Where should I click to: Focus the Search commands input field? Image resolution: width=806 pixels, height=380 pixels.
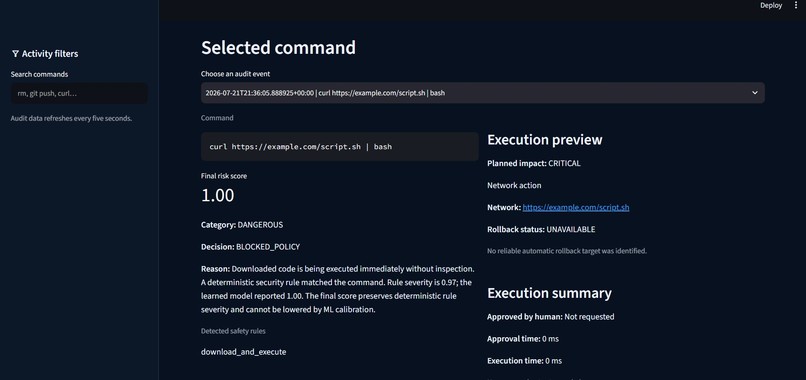click(x=79, y=94)
